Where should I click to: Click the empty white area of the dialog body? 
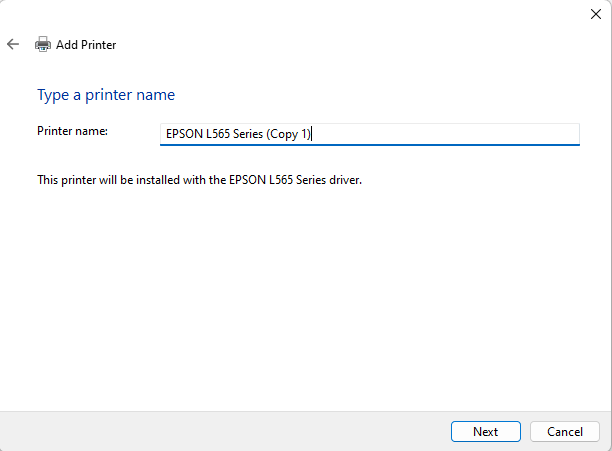pos(300,300)
